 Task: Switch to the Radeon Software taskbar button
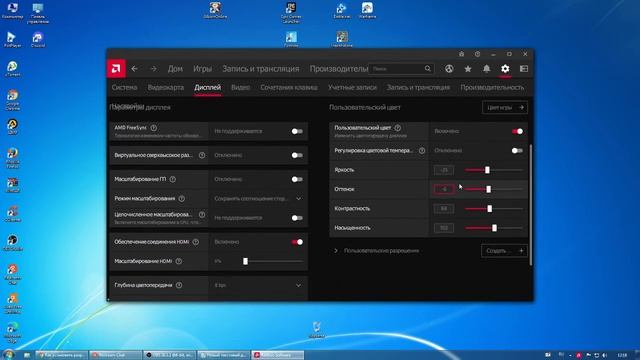[278, 355]
